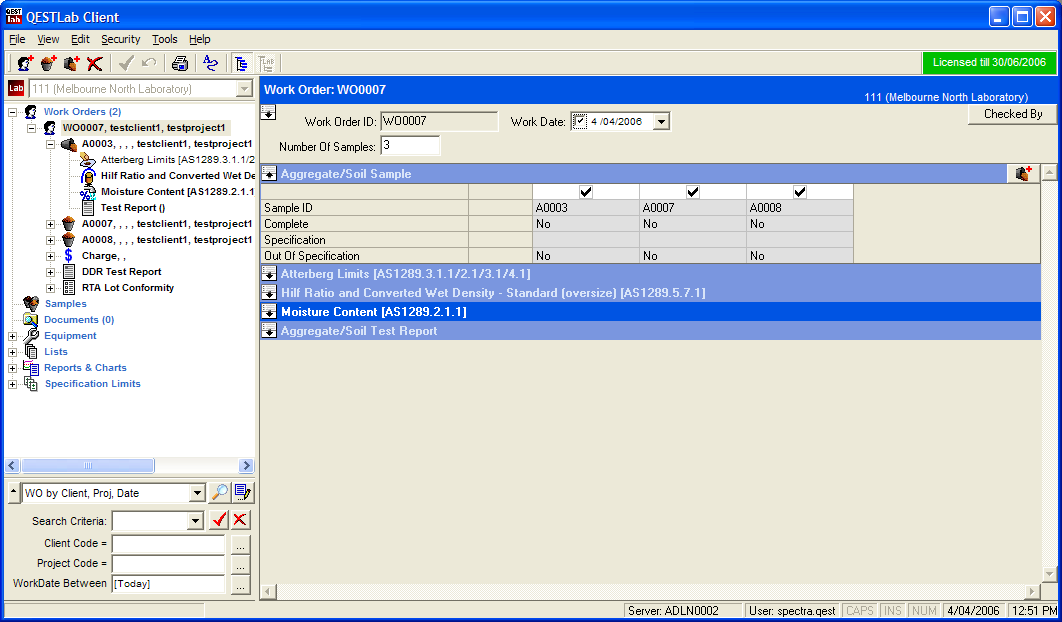
Task: Click the Number Of Samples field
Action: [410, 146]
